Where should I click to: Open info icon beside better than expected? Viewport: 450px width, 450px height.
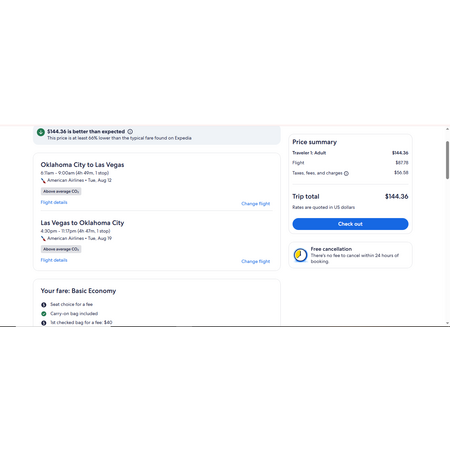click(130, 132)
